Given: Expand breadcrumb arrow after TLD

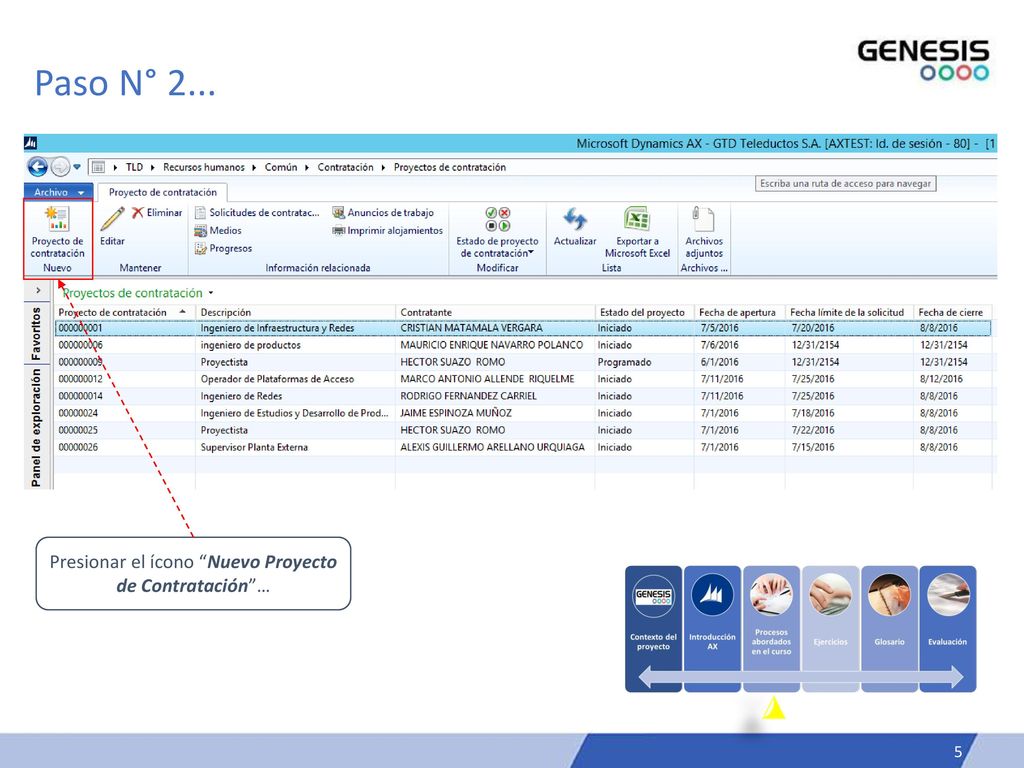Looking at the screenshot, I should (x=153, y=167).
